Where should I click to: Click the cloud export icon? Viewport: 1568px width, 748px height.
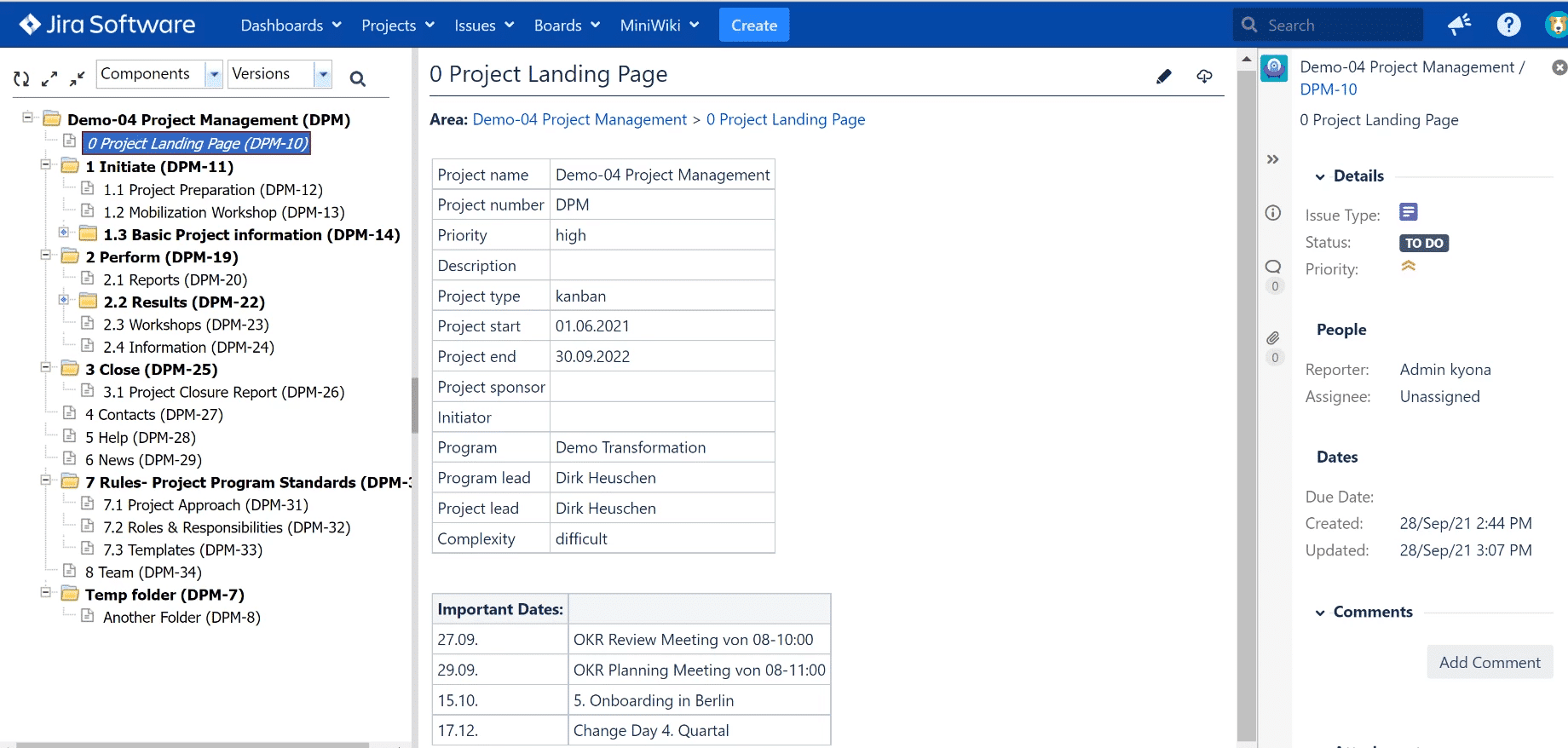pyautogui.click(x=1204, y=77)
